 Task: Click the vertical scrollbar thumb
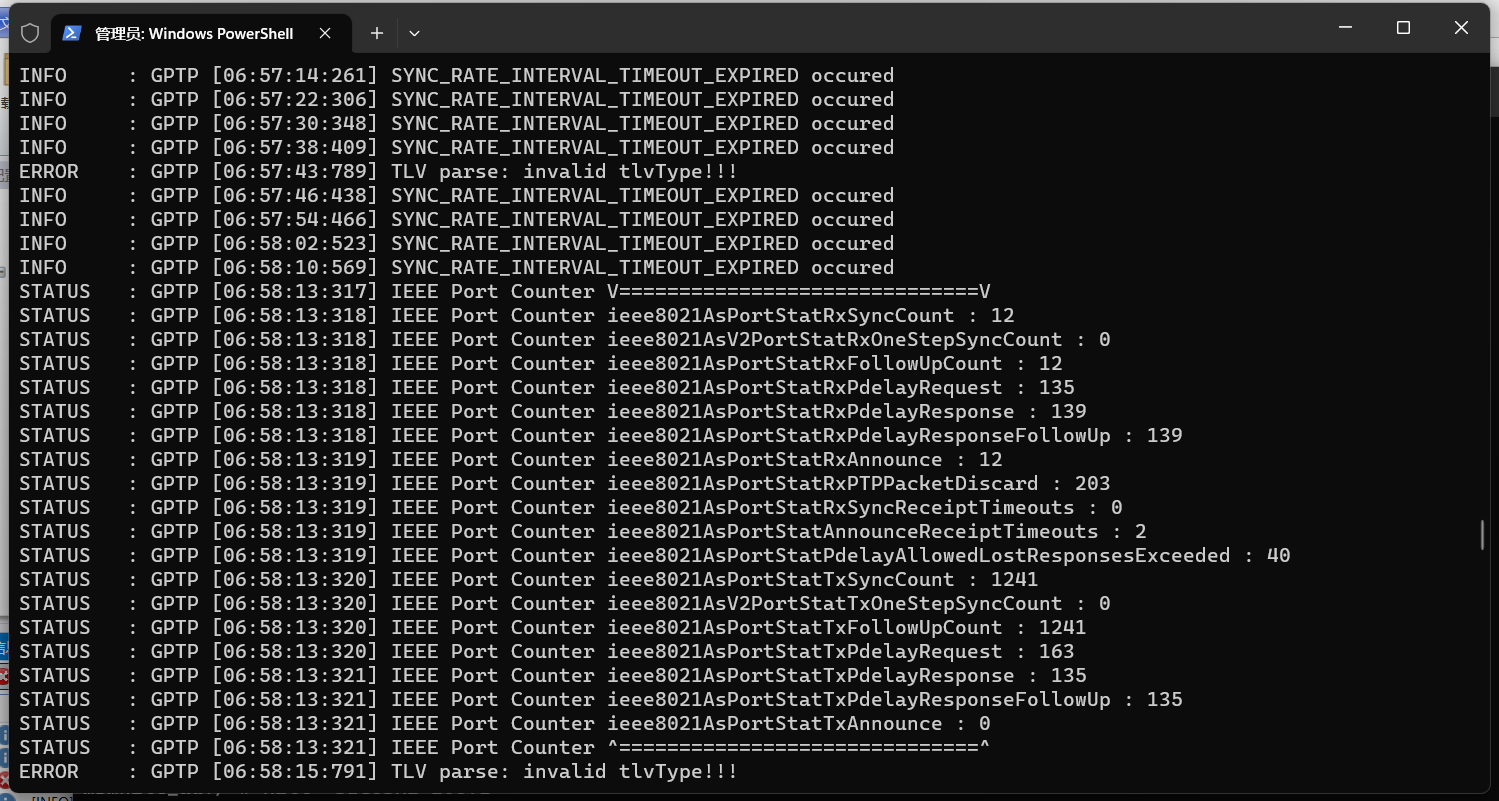point(1482,535)
